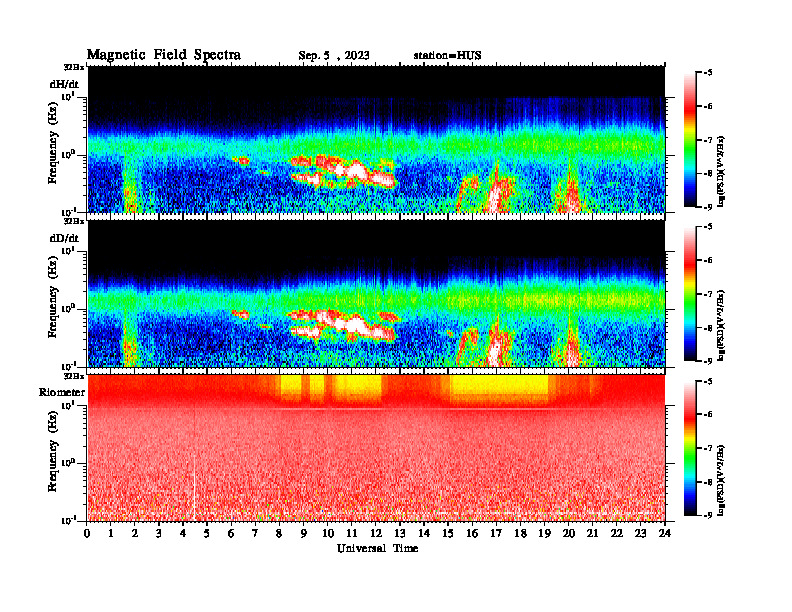Click hour tick label "20" on time axis
This screenshot has height=612, width=792.
568,533
